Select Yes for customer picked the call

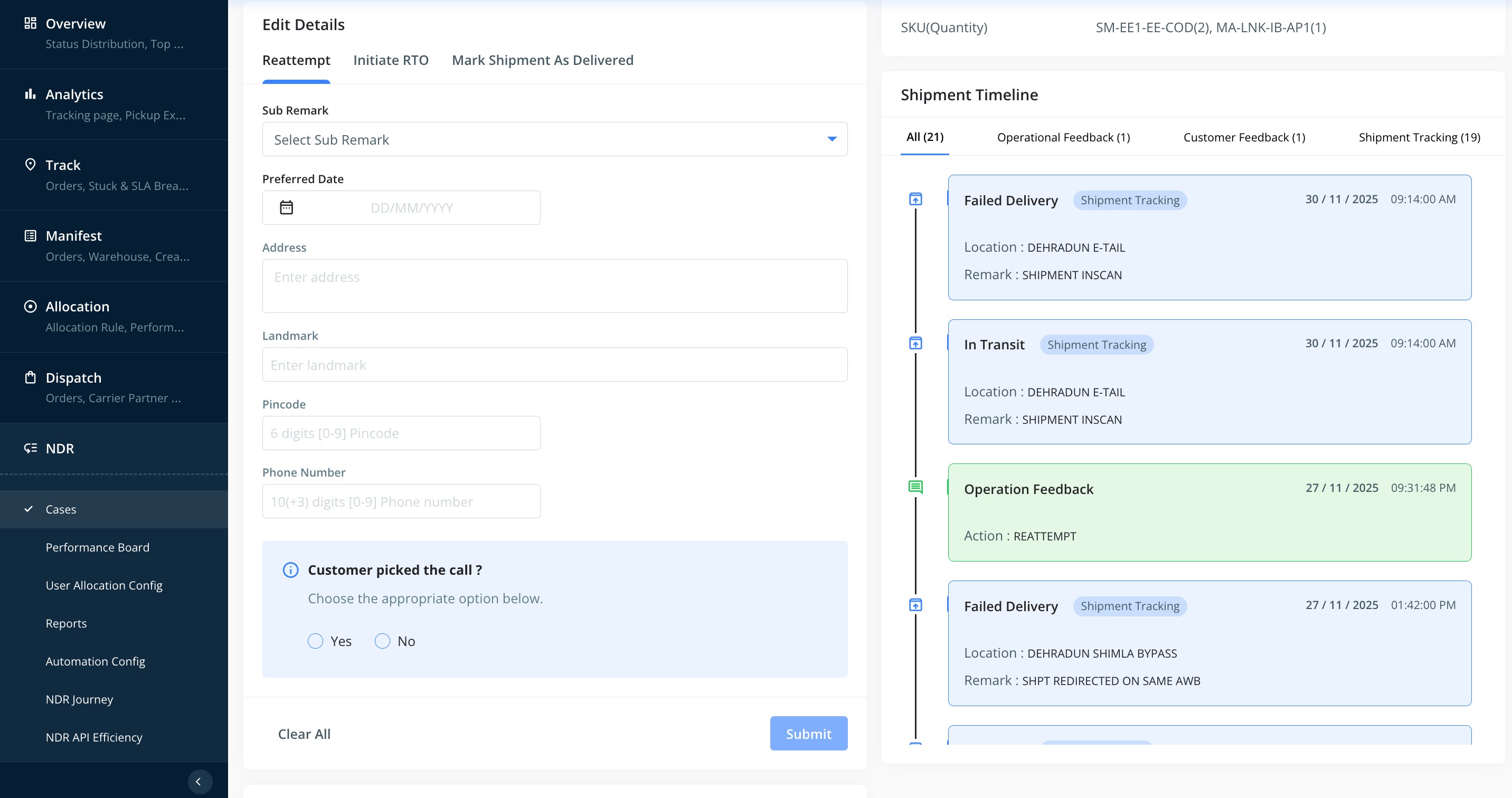click(316, 641)
